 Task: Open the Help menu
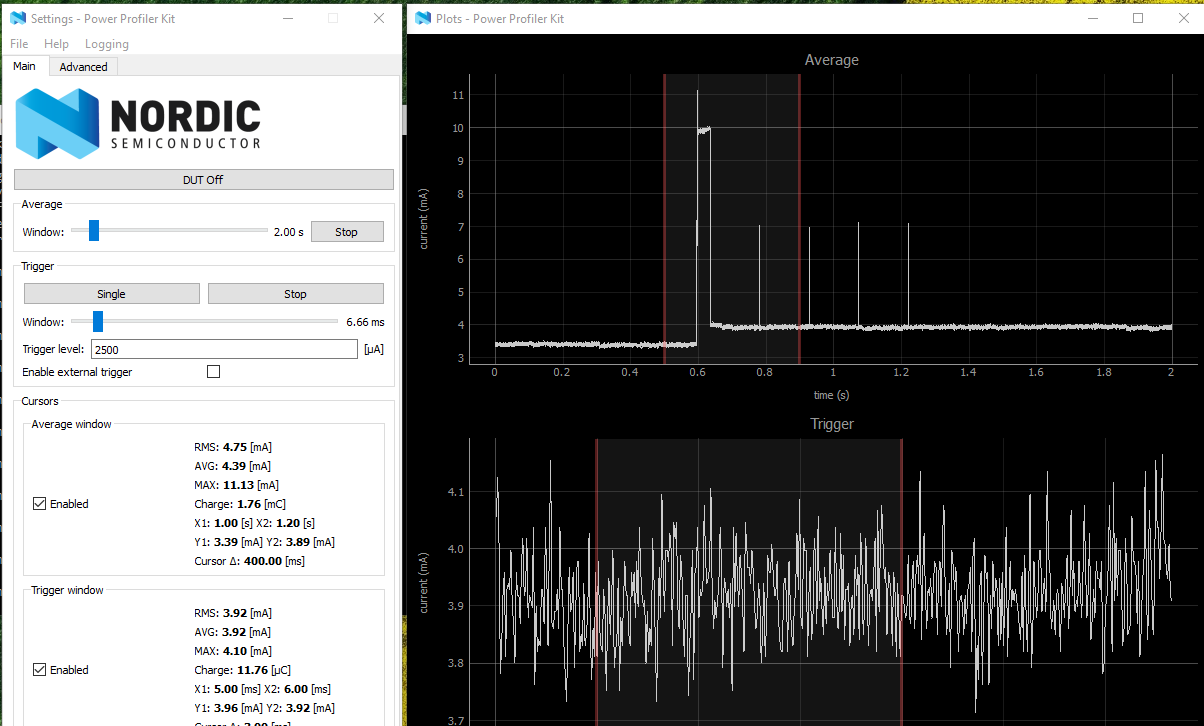point(57,44)
